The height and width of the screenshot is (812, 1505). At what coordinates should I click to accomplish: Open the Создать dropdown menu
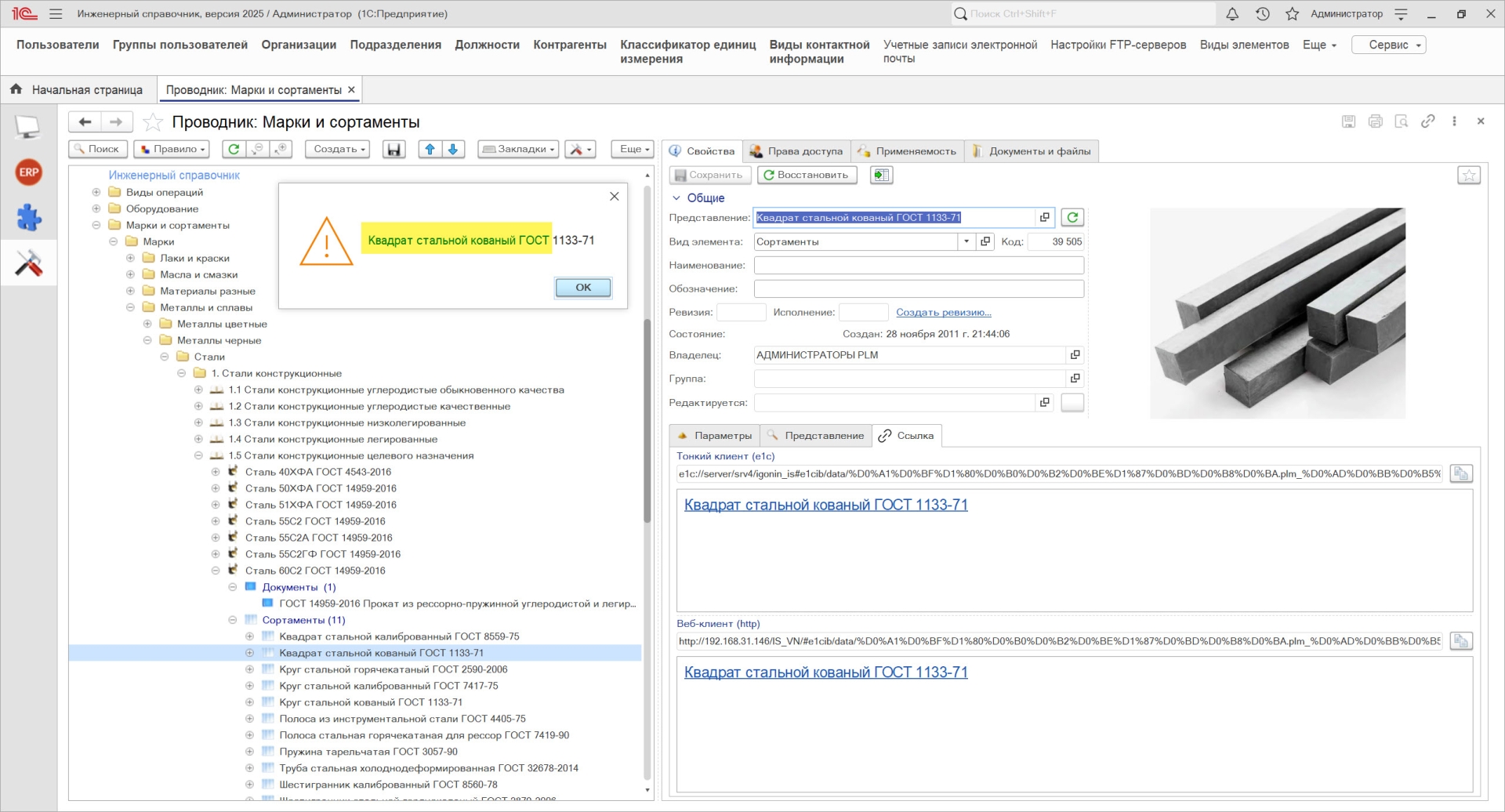339,149
